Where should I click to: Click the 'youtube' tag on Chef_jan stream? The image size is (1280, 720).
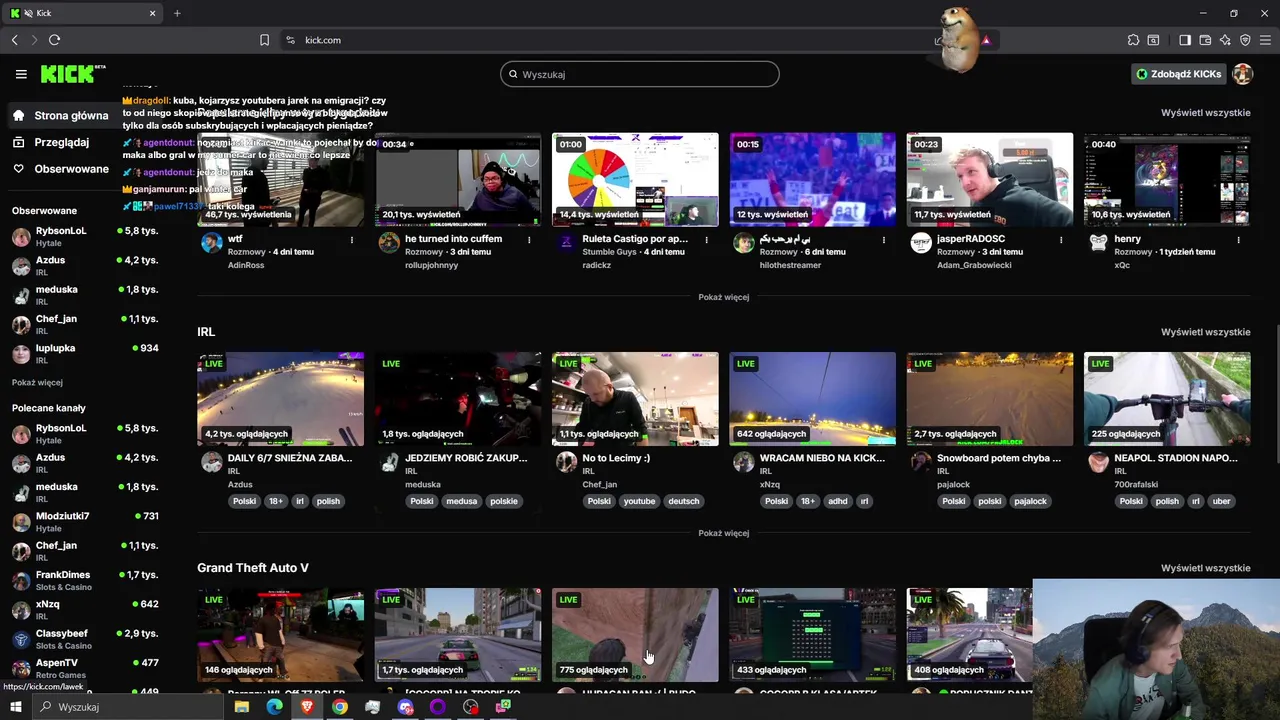[x=639, y=501]
